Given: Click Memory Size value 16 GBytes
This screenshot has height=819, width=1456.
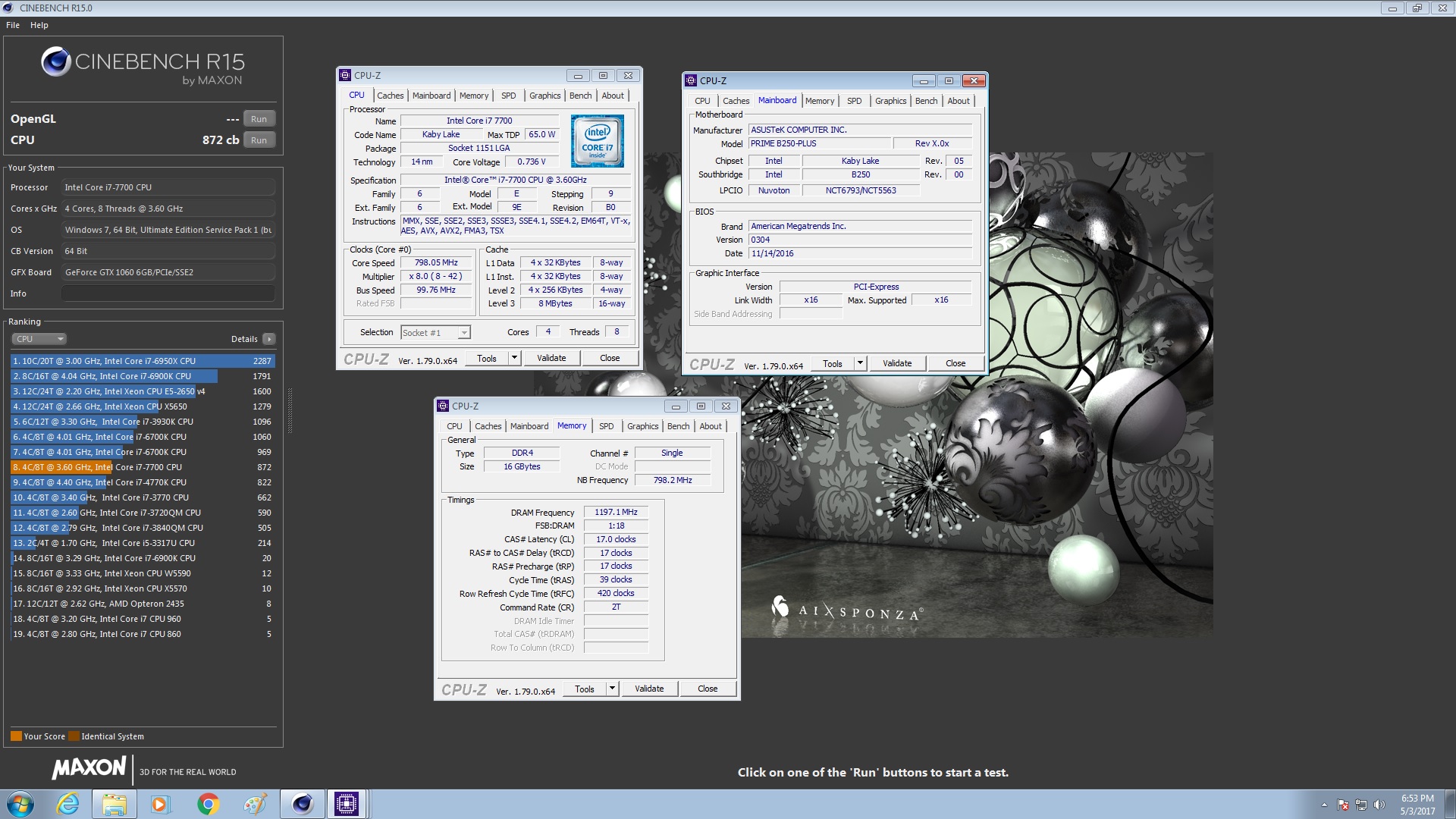Looking at the screenshot, I should tap(522, 466).
